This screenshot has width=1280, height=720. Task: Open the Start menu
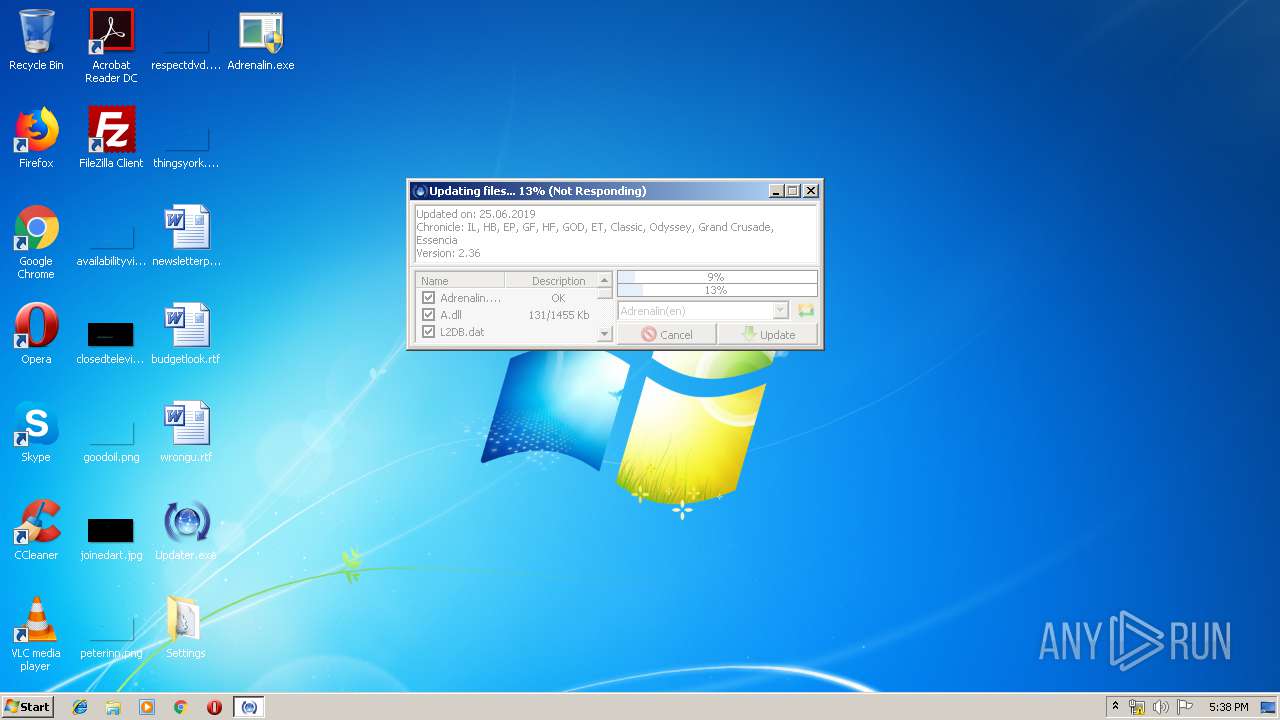click(28, 707)
